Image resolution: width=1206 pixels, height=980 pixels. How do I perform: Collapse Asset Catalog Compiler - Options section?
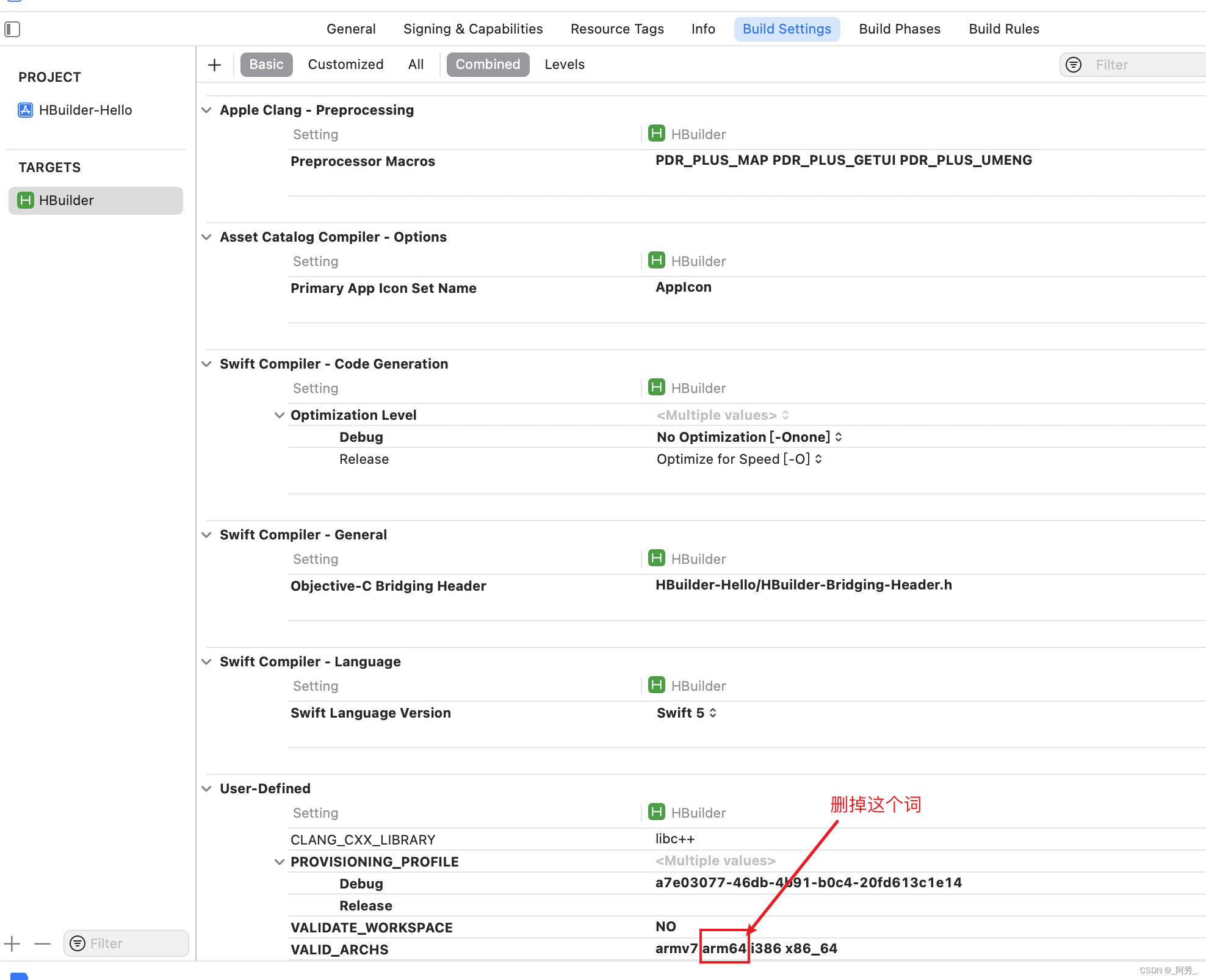coord(207,237)
